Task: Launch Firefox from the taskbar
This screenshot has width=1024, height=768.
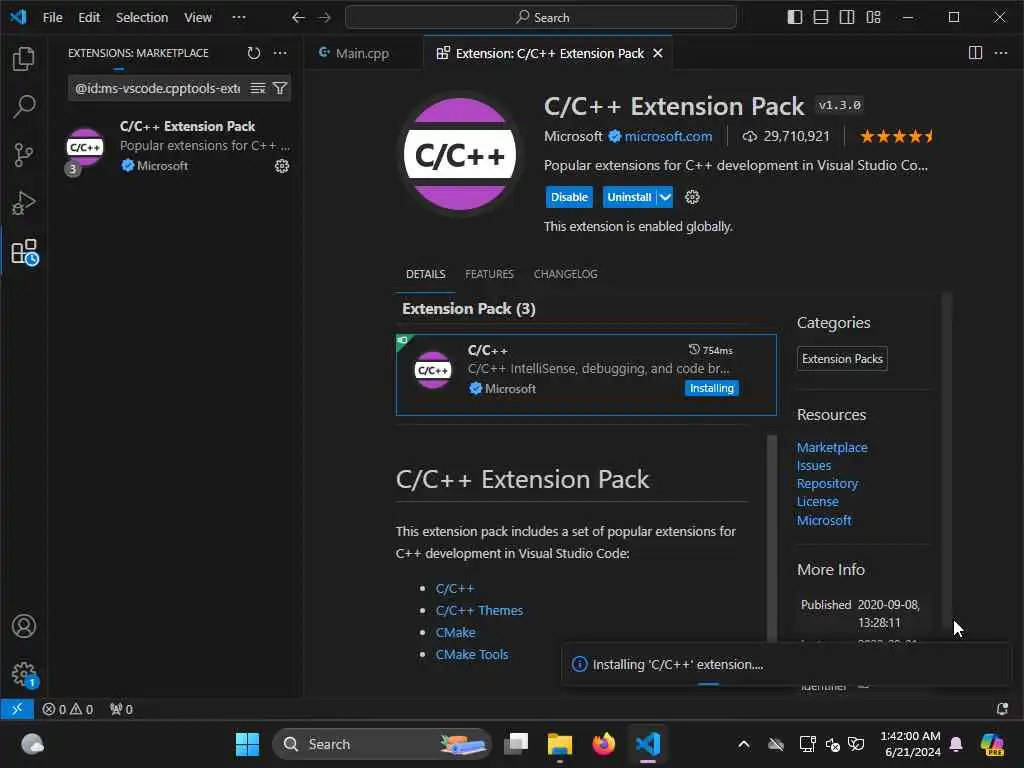Action: (603, 744)
